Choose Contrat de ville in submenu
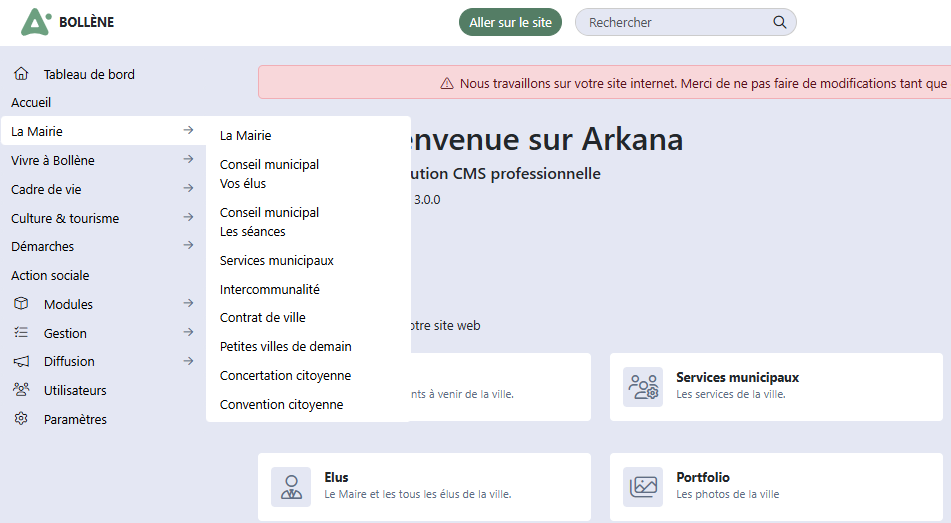The image size is (951, 523). point(263,317)
